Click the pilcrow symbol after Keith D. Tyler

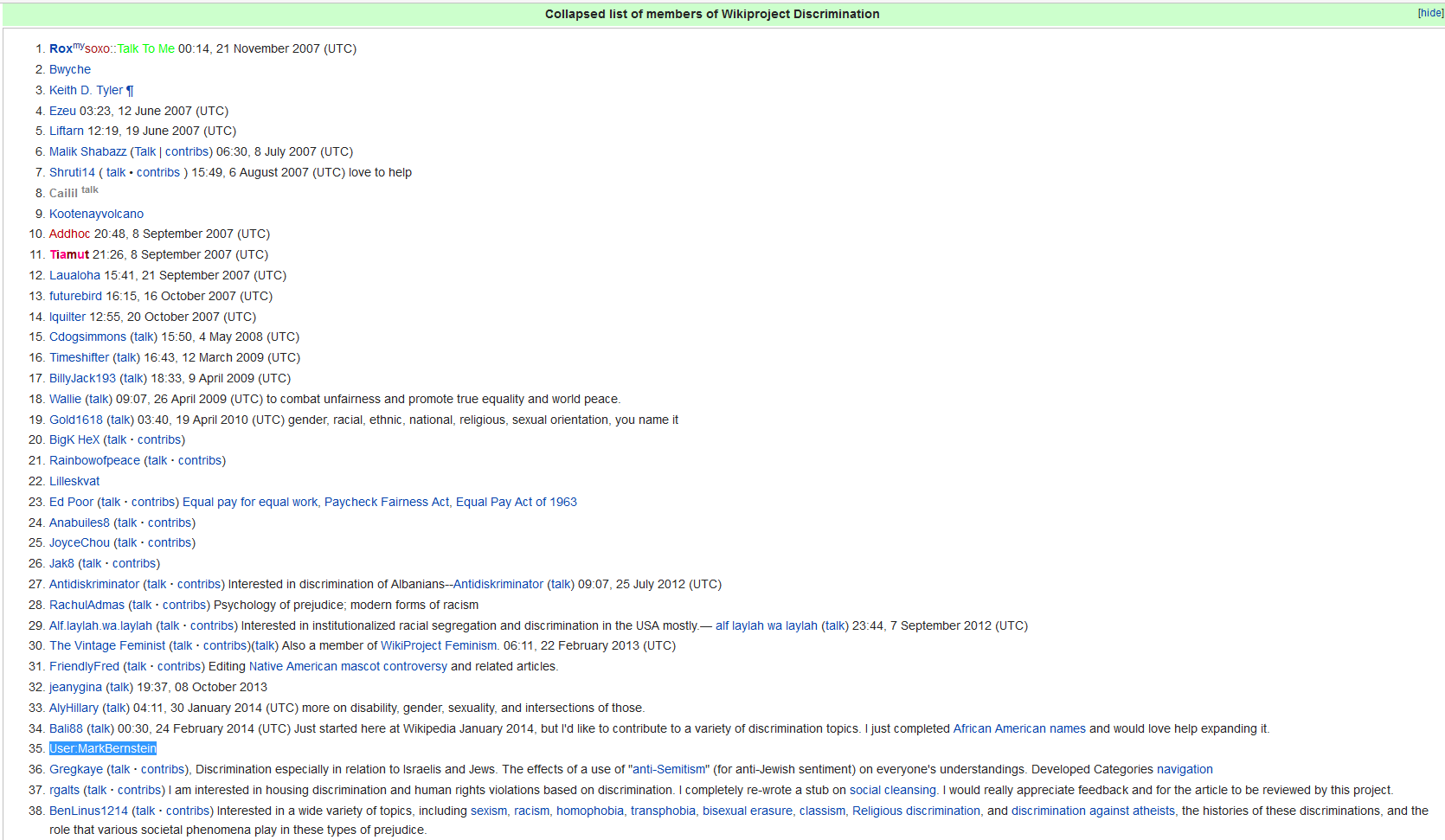[x=130, y=90]
